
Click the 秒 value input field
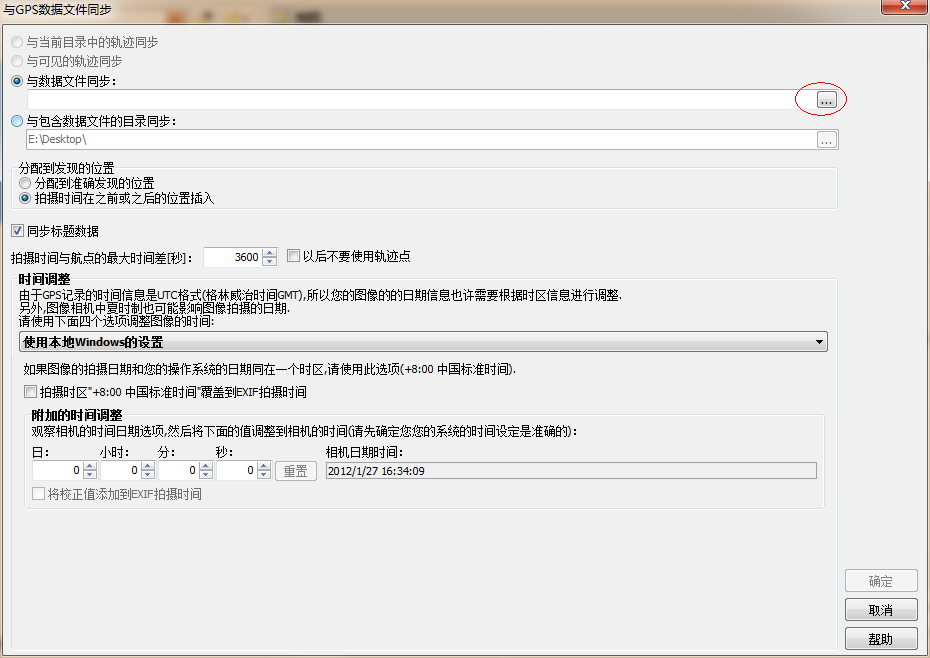[237, 471]
